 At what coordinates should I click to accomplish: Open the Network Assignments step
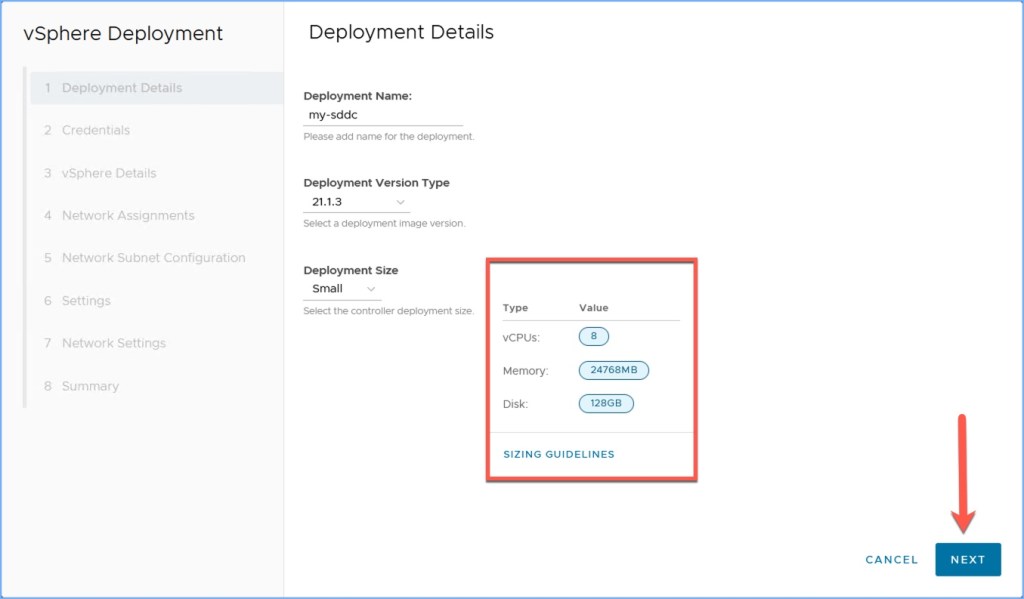tap(127, 215)
